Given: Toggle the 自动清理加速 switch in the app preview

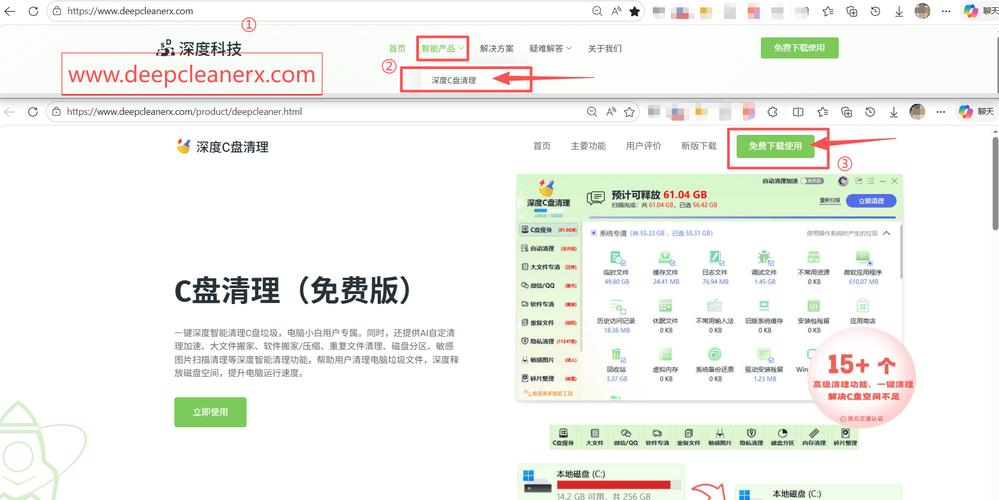Looking at the screenshot, I should pos(814,181).
